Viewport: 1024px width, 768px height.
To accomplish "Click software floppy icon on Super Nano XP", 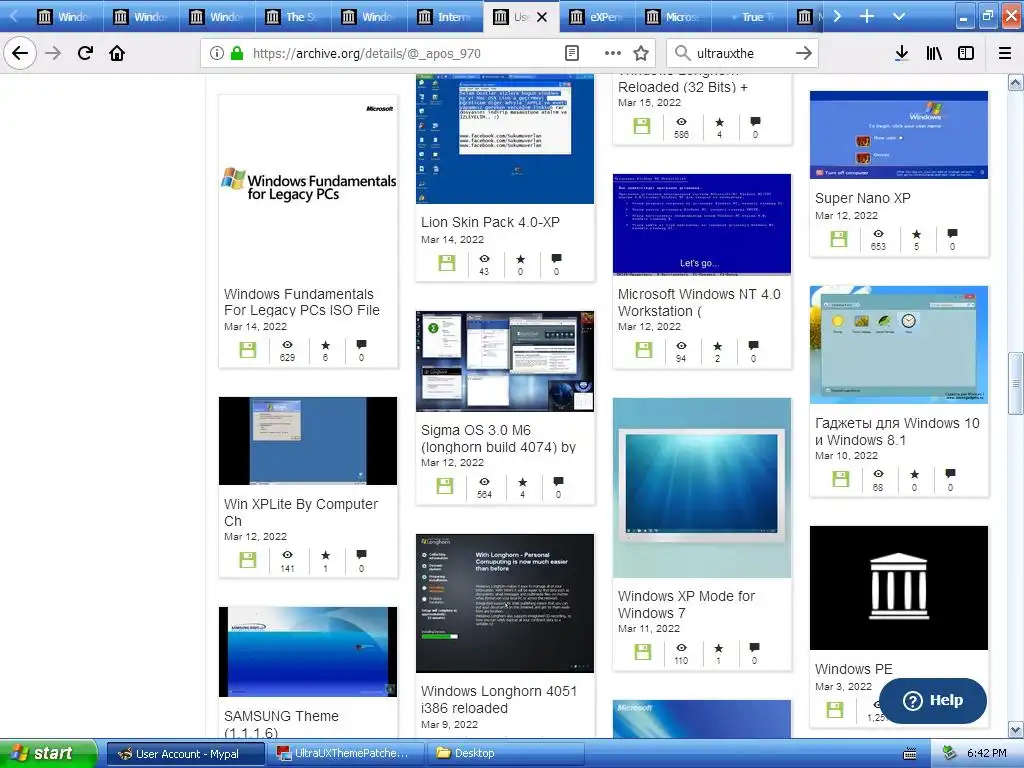I will coord(839,239).
